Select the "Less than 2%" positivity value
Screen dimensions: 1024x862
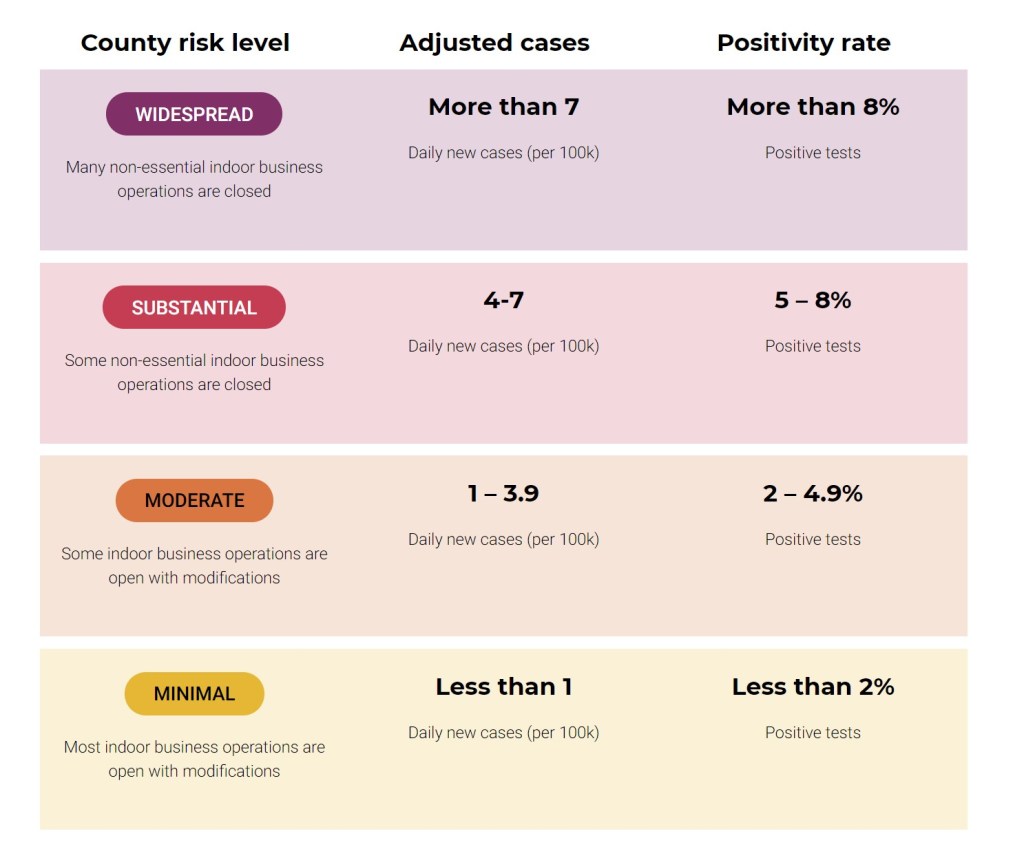point(812,687)
